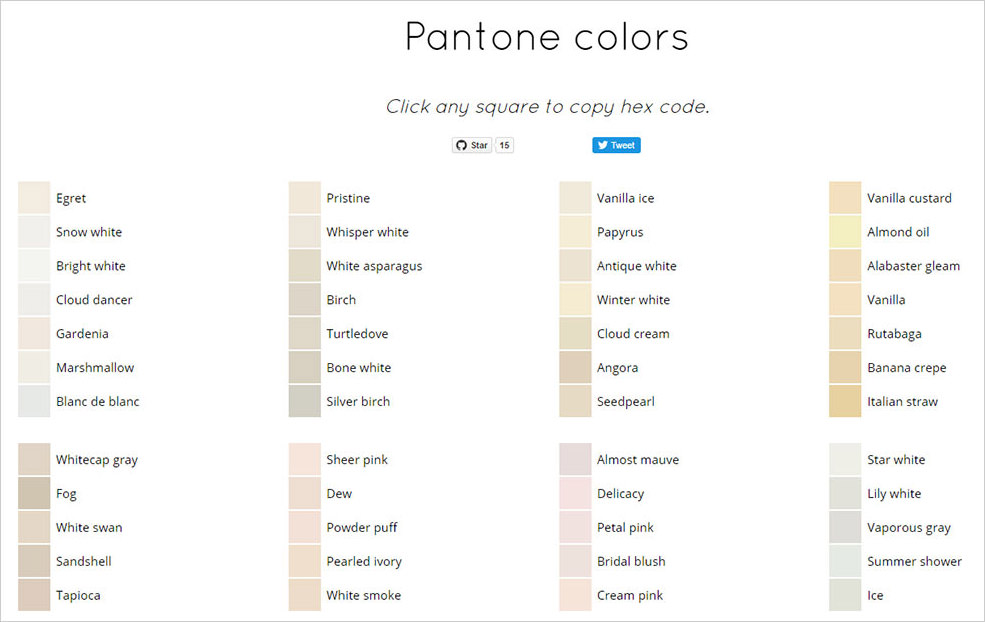Screen dimensions: 985x622
Task: Click the Seedpearl color square
Action: 574,401
